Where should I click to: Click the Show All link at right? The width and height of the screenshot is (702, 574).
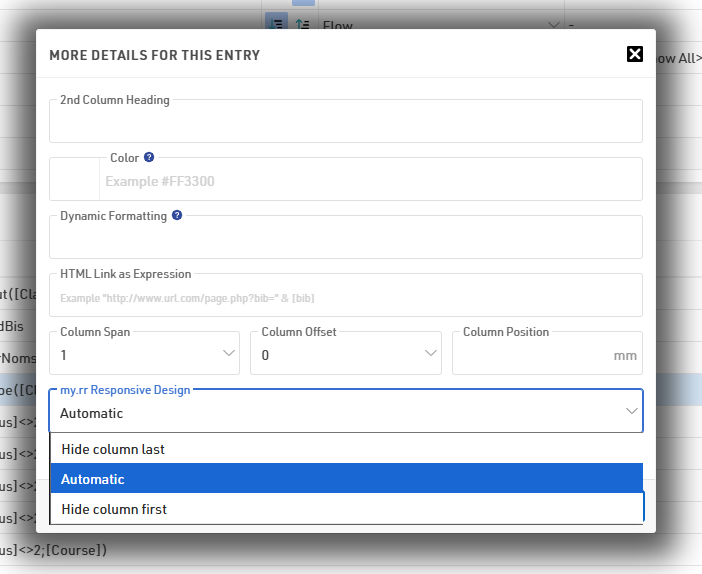click(678, 59)
